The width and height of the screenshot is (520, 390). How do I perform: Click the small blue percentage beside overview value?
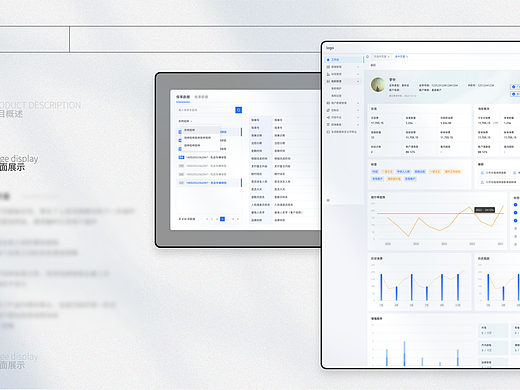click(x=496, y=123)
